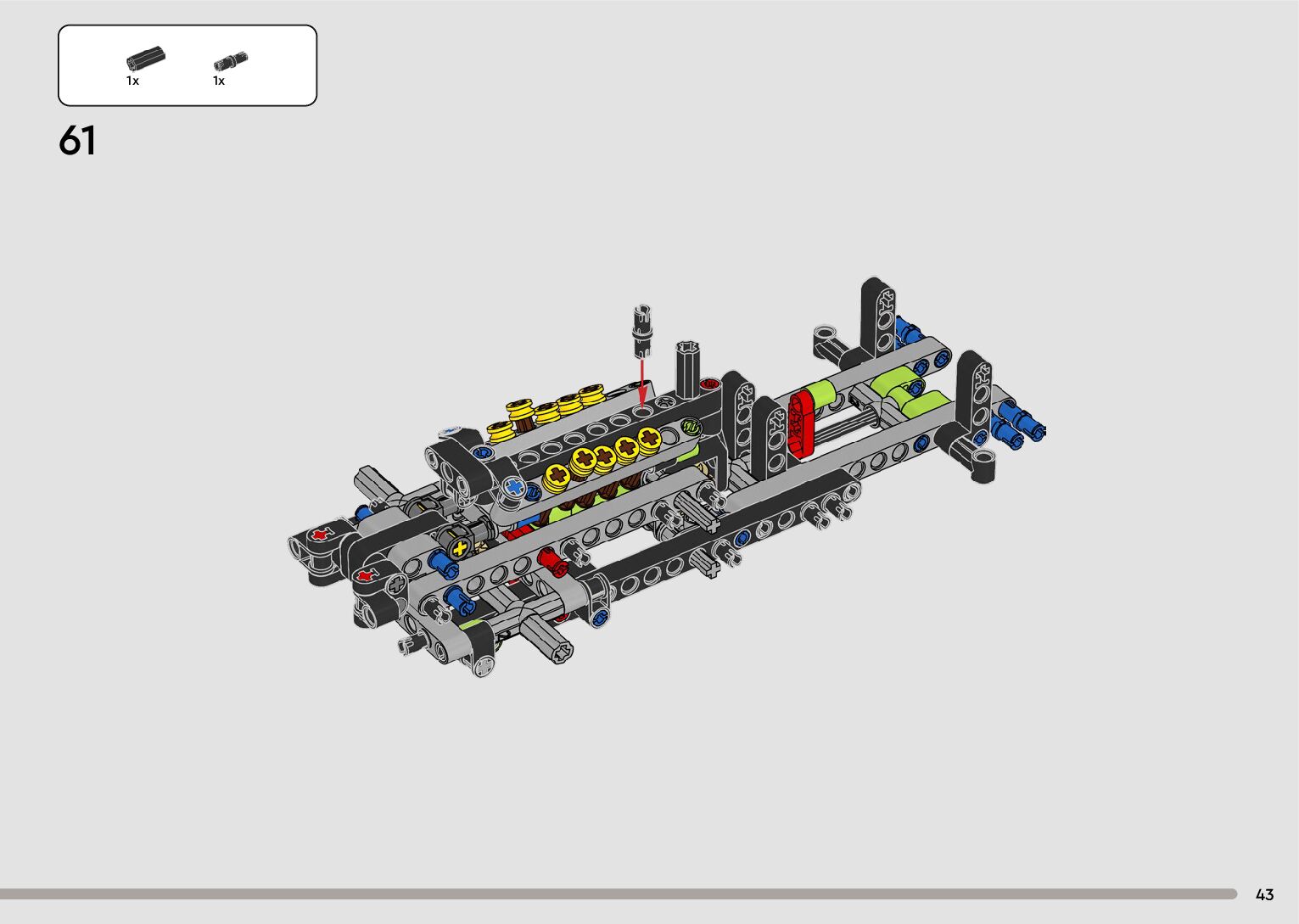The width and height of the screenshot is (1299, 924).
Task: Click the step number 61
Action: point(77,141)
